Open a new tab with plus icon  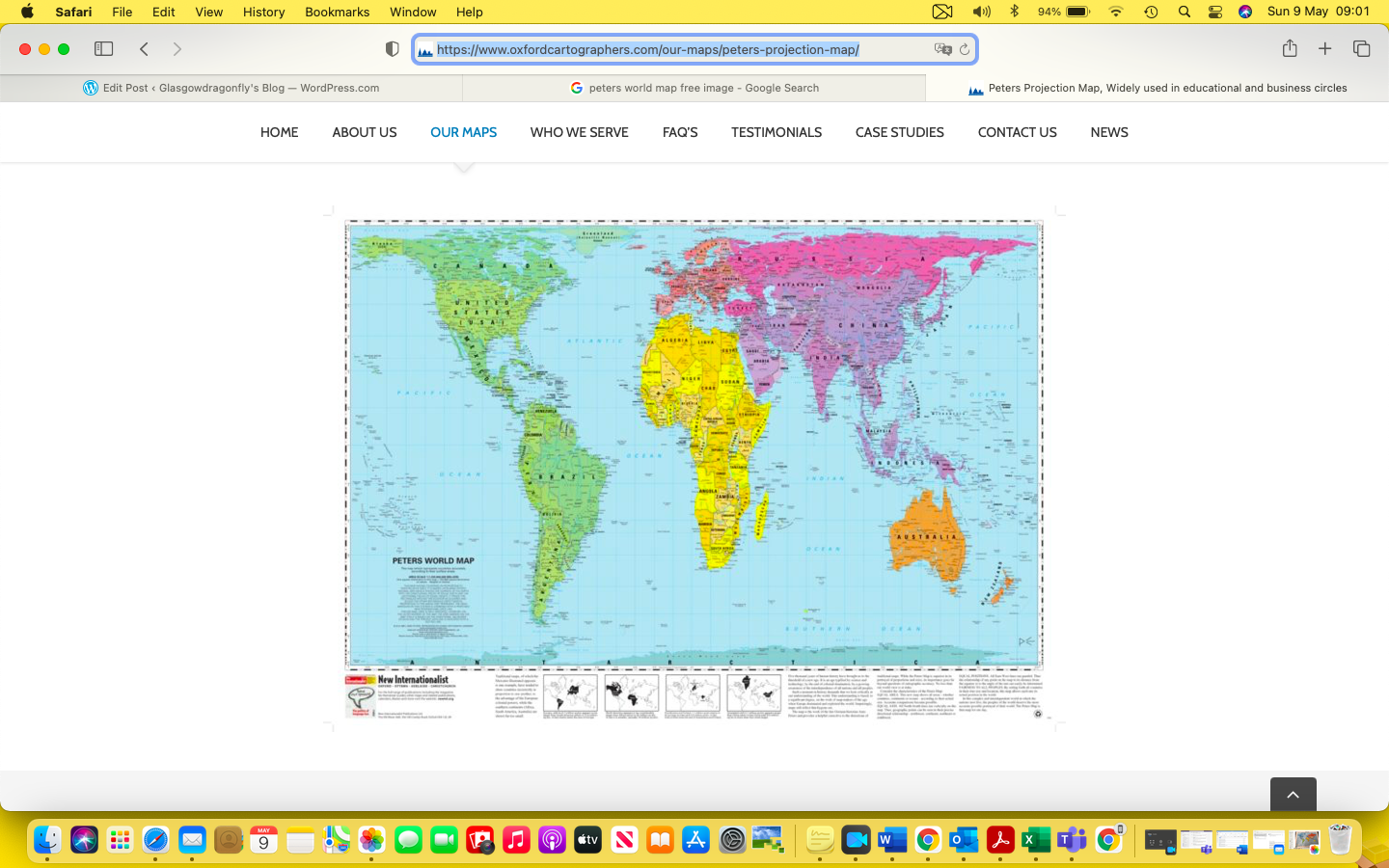1325,49
